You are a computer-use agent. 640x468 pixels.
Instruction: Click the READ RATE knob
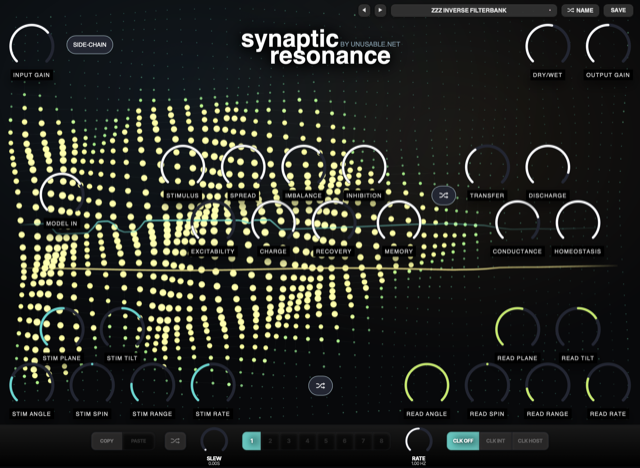point(608,385)
